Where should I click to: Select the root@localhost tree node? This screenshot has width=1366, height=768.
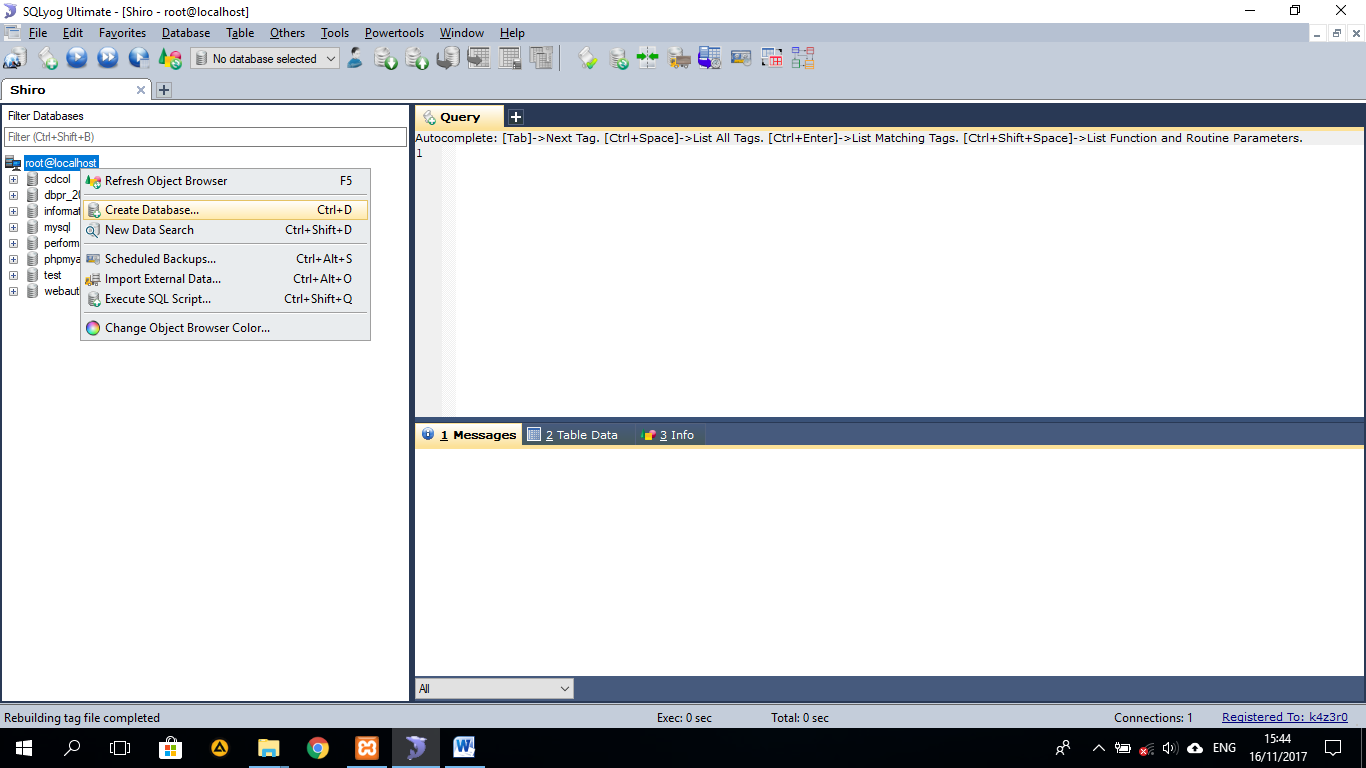click(x=61, y=163)
